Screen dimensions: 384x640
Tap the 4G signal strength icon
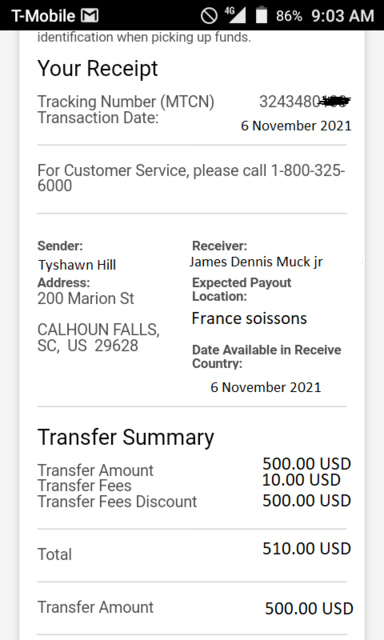tap(235, 15)
